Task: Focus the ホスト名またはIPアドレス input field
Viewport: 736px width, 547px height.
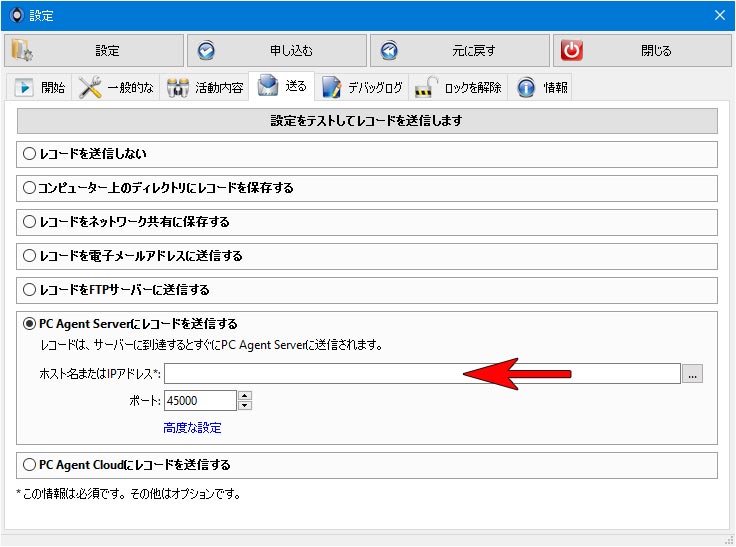Action: click(422, 374)
